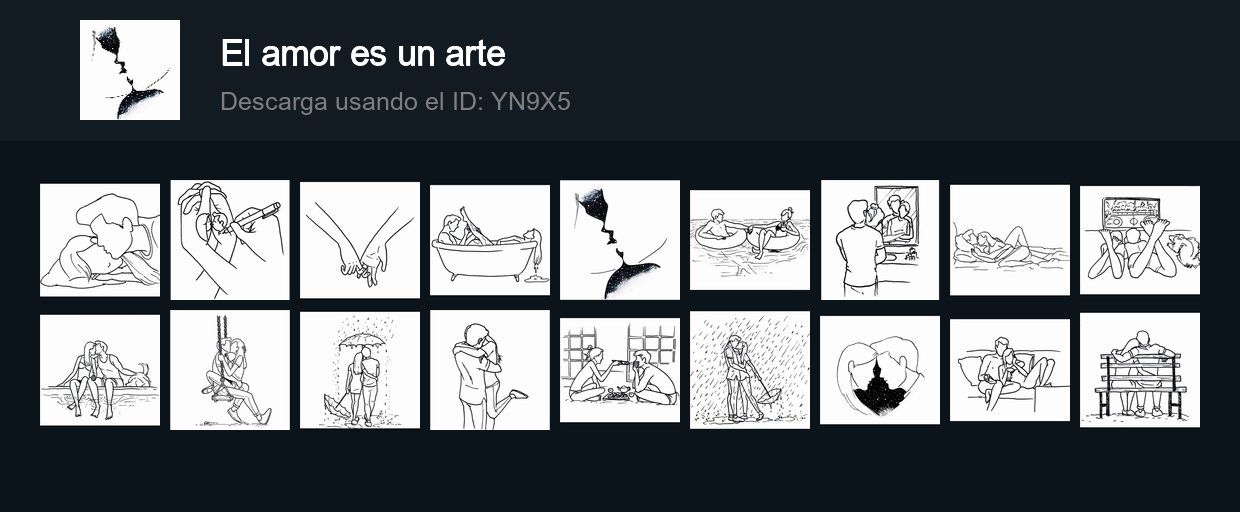Pick the couple under umbrella sticker
The width and height of the screenshot is (1240, 512).
tap(360, 370)
